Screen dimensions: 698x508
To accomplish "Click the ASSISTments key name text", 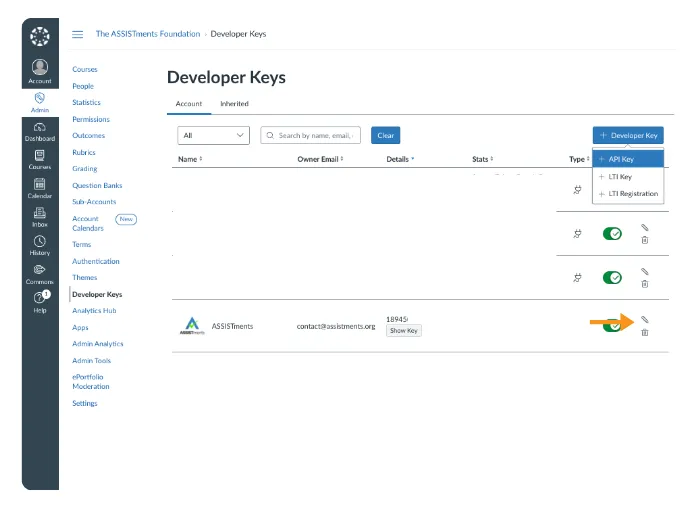I will pos(232,326).
